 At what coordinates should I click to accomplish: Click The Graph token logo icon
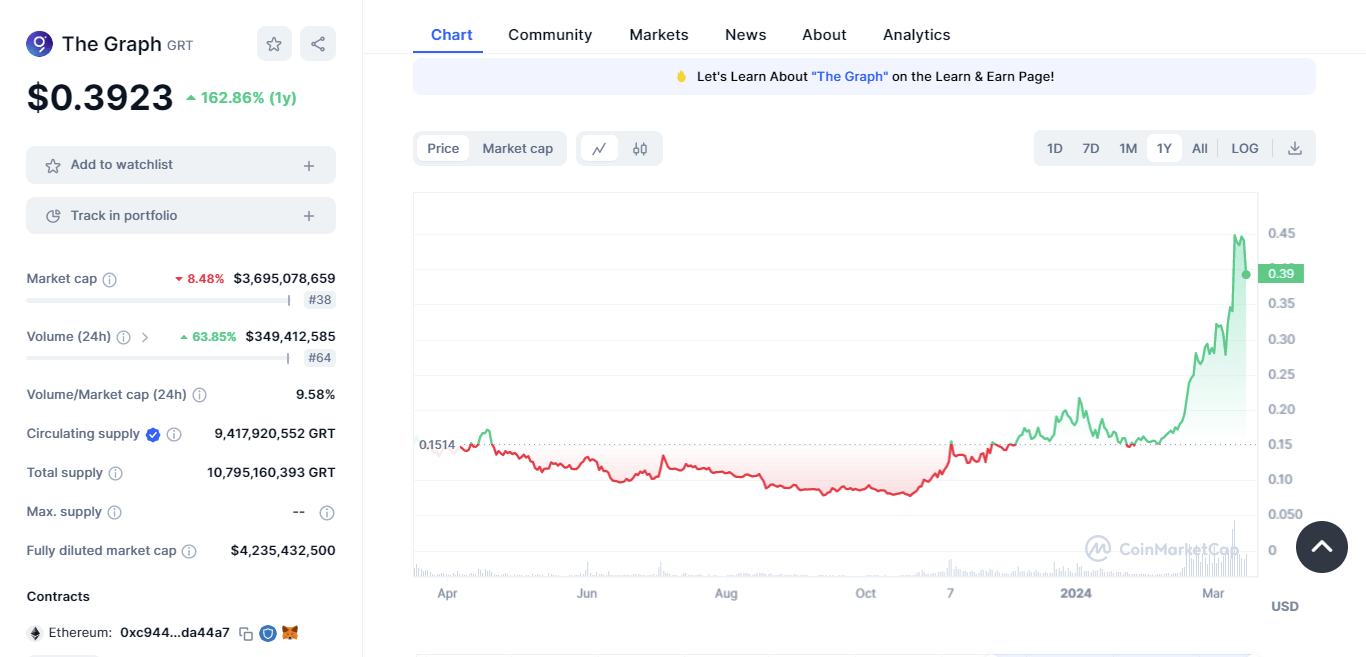39,44
